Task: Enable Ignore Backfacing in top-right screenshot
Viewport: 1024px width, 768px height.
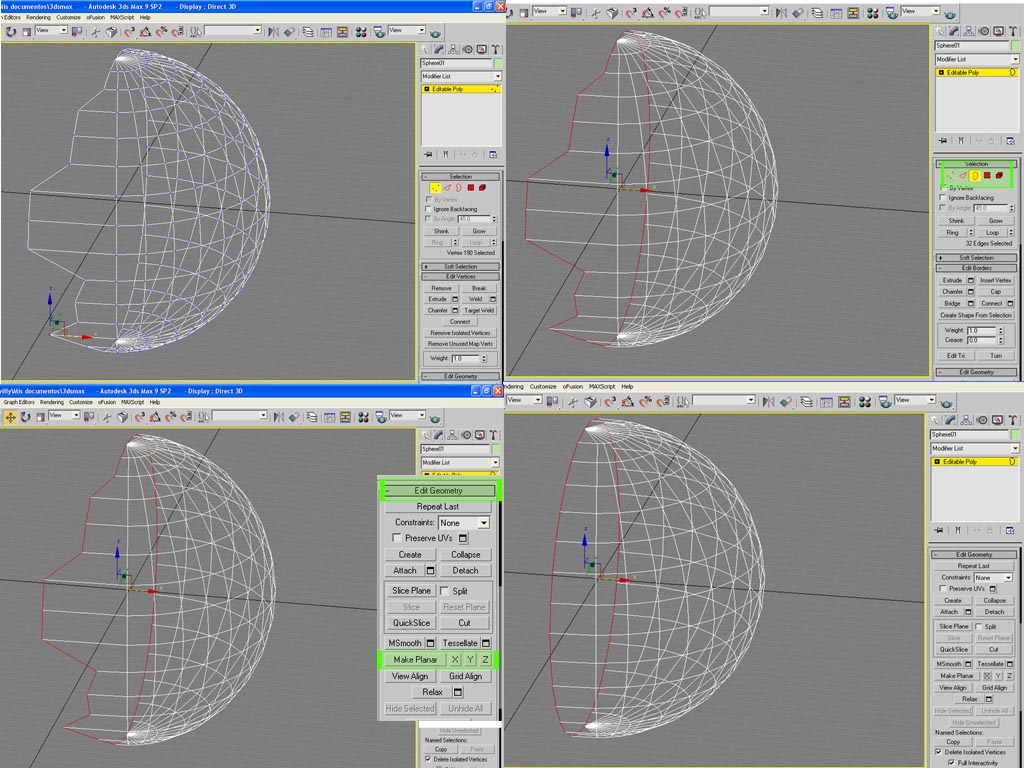Action: [942, 197]
